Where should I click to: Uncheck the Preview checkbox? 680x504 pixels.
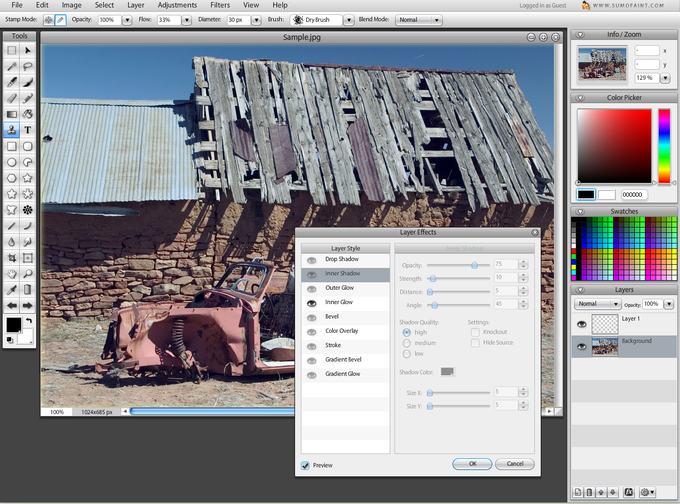(305, 465)
